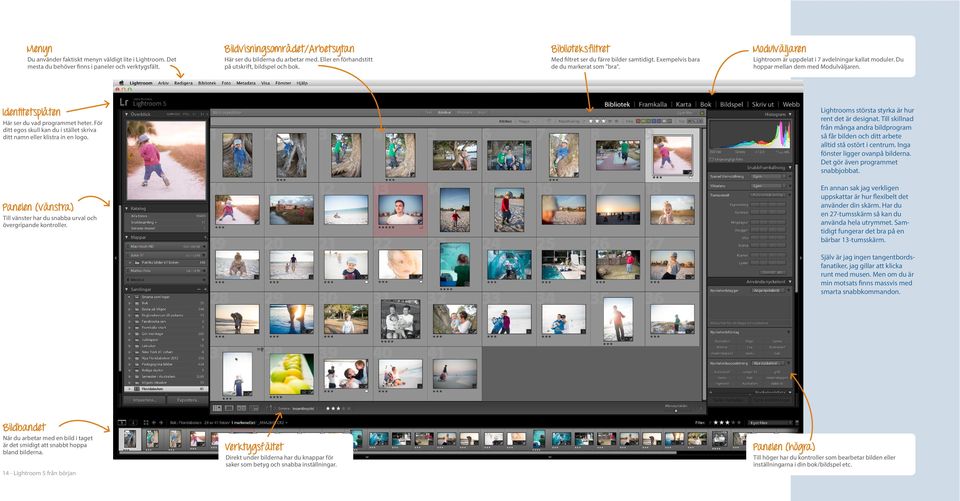960x501 pixels.
Task: Set rating using toolbar stars
Action: coord(339,408)
